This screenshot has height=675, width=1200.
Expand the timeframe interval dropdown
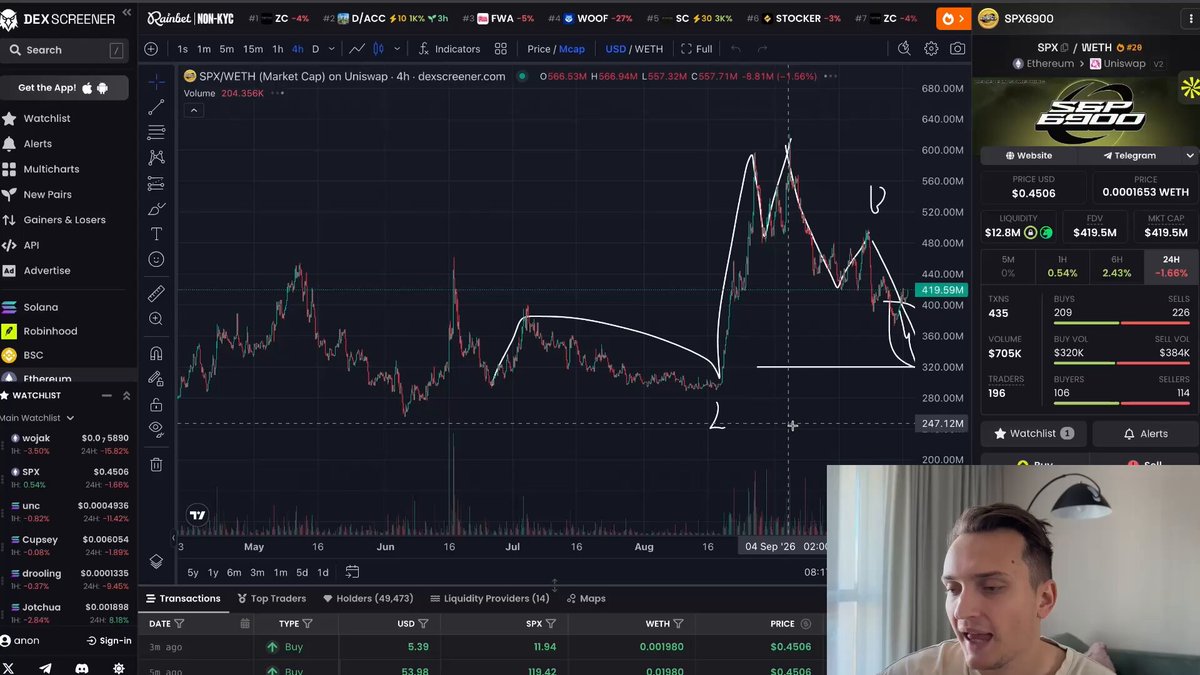[x=333, y=49]
